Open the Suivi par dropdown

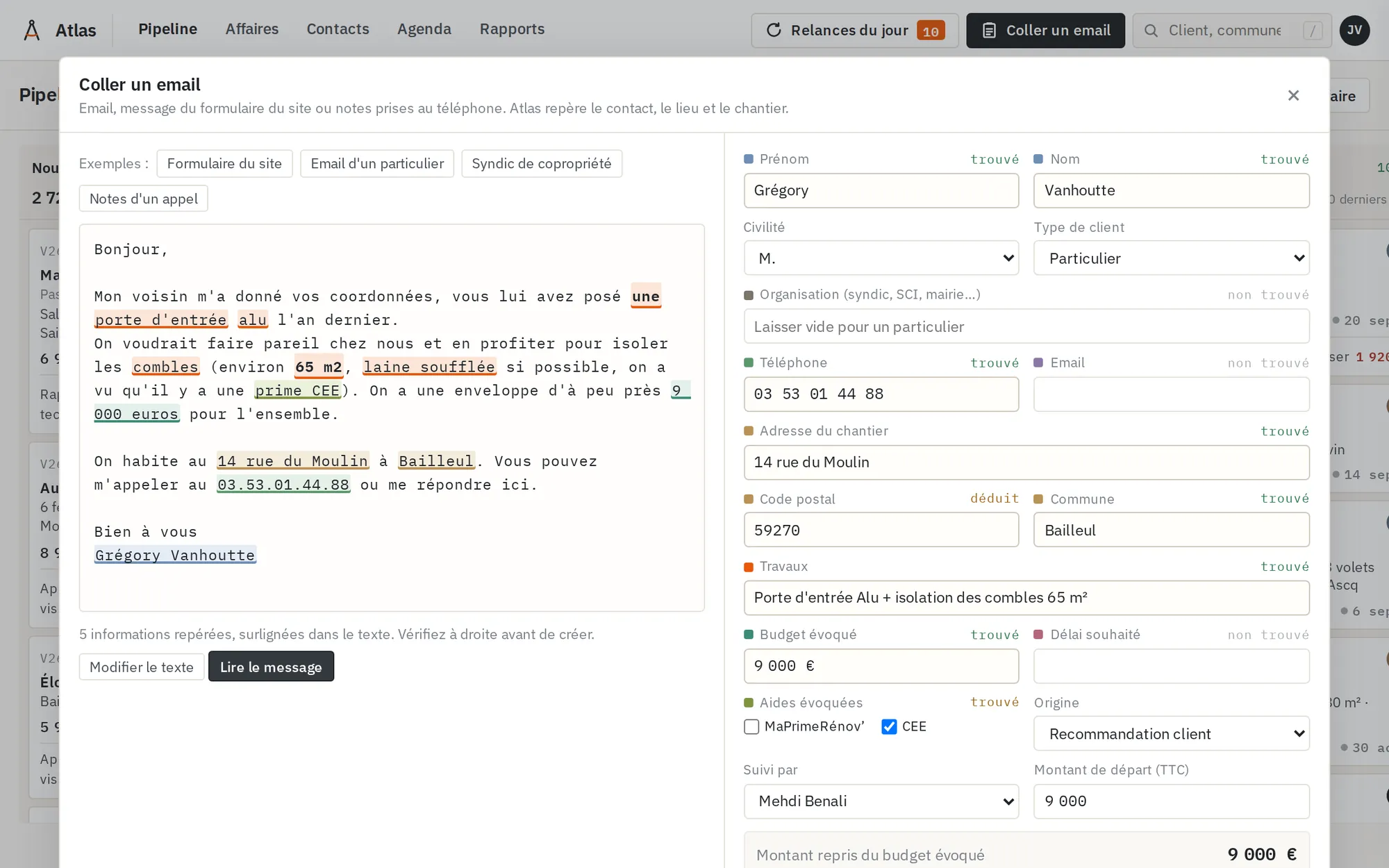coord(881,801)
